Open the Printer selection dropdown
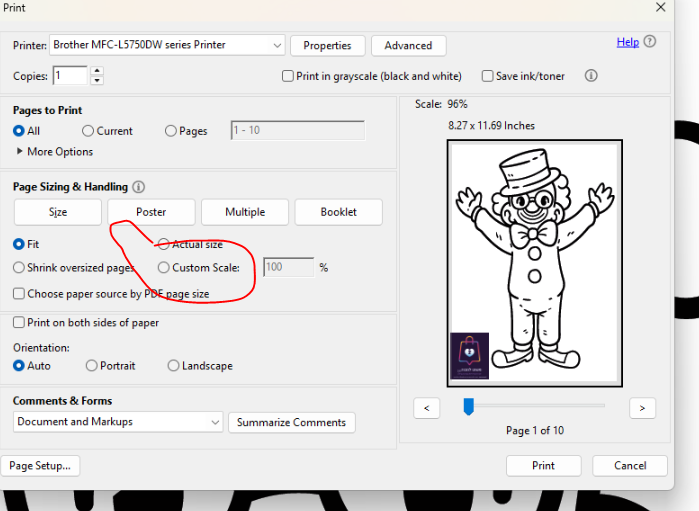This screenshot has width=699, height=511. coord(167,45)
